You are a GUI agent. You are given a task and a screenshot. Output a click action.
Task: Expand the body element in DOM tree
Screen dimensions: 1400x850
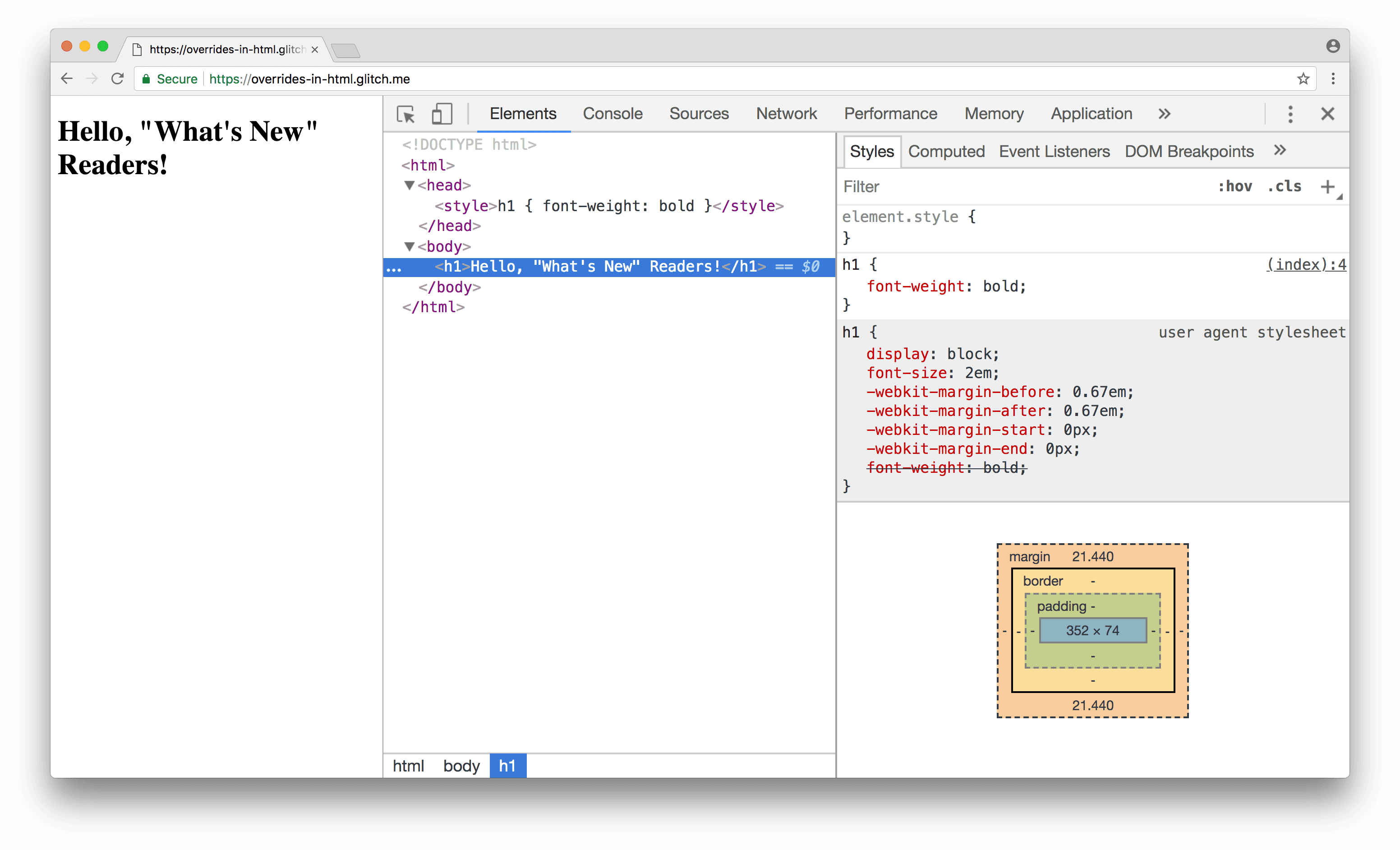click(407, 246)
